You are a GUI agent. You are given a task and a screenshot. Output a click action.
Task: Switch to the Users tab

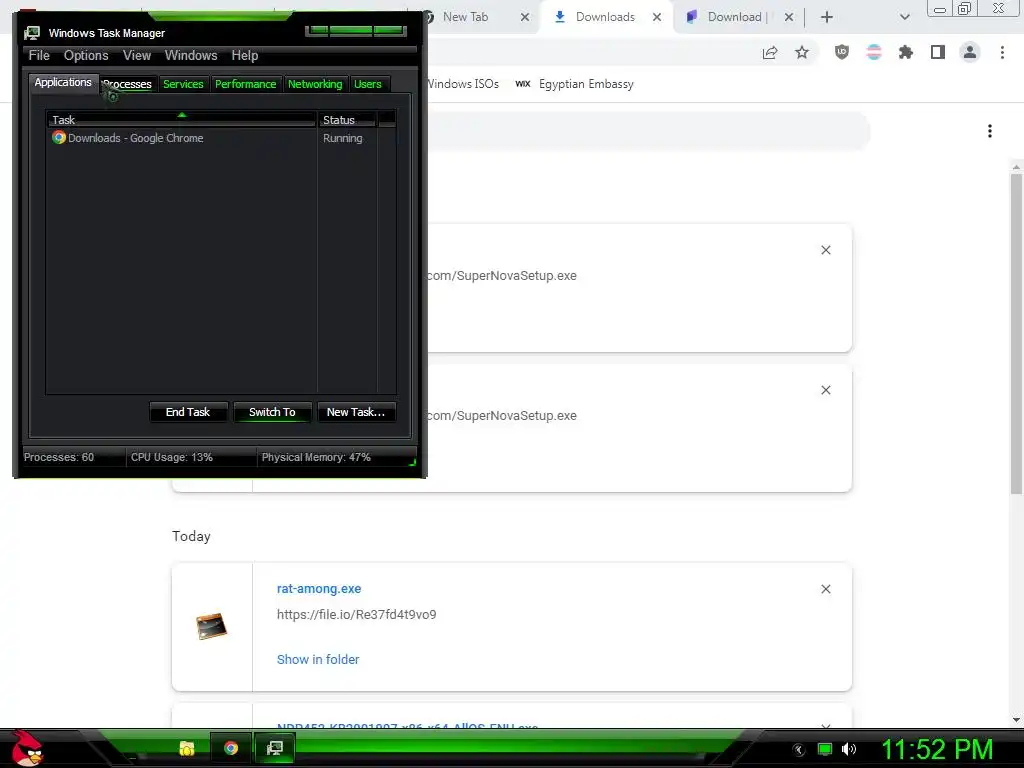[x=368, y=84]
